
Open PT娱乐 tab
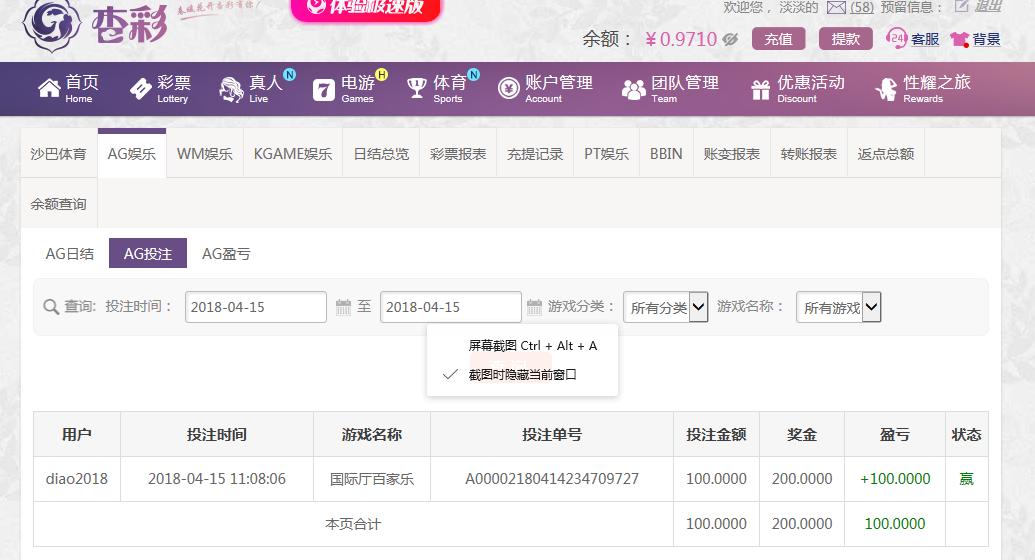(x=607, y=154)
